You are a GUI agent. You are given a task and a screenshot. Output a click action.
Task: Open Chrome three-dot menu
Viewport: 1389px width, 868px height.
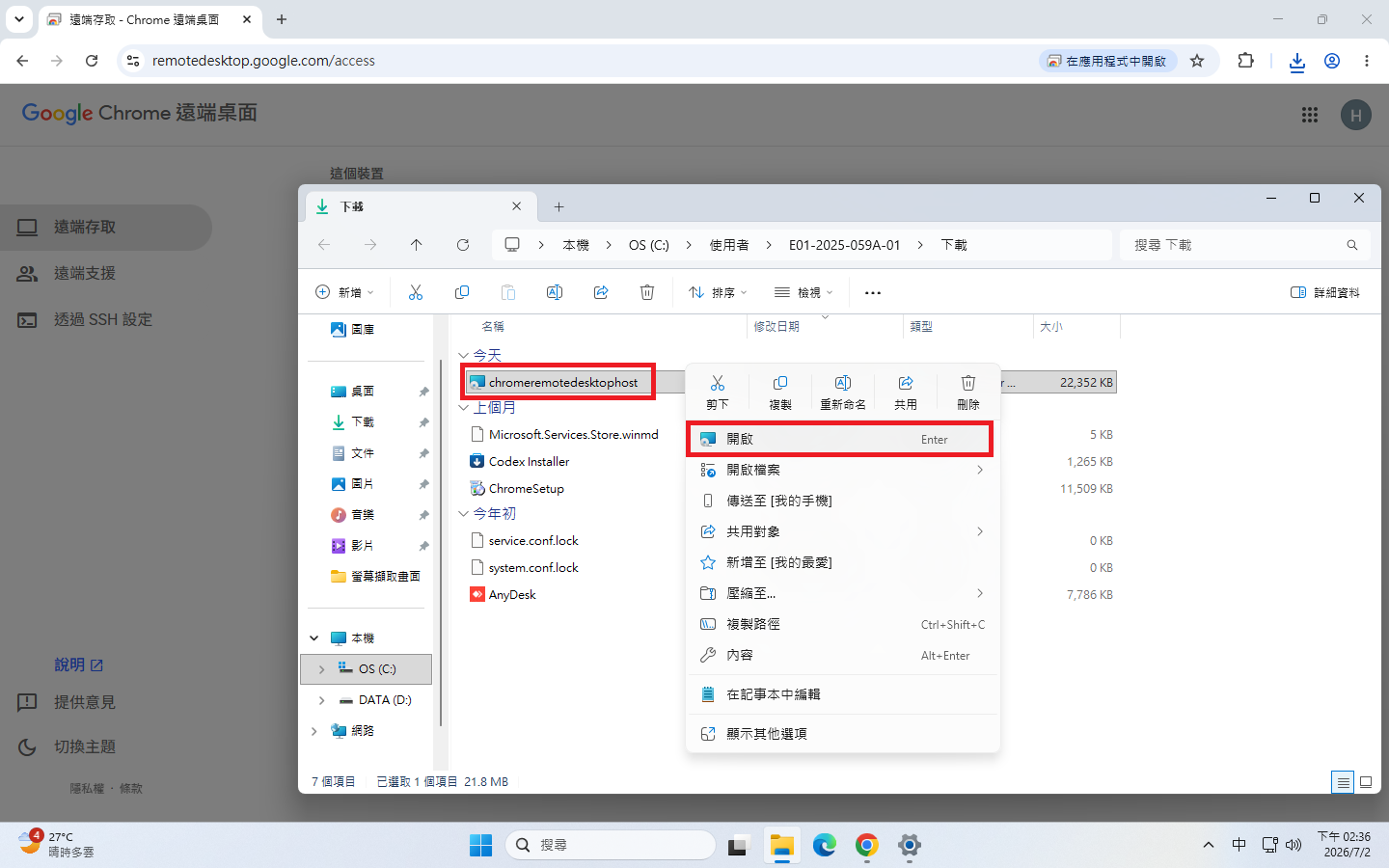[1367, 61]
